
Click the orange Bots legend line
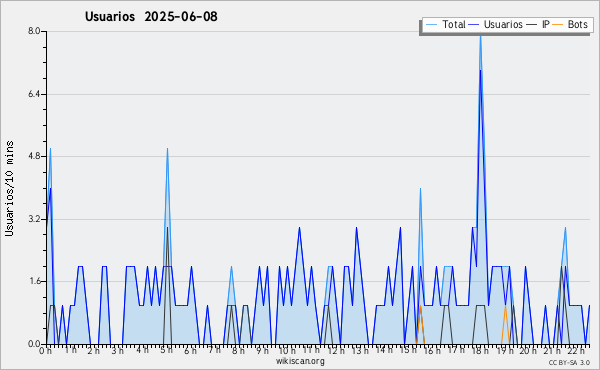coord(558,25)
